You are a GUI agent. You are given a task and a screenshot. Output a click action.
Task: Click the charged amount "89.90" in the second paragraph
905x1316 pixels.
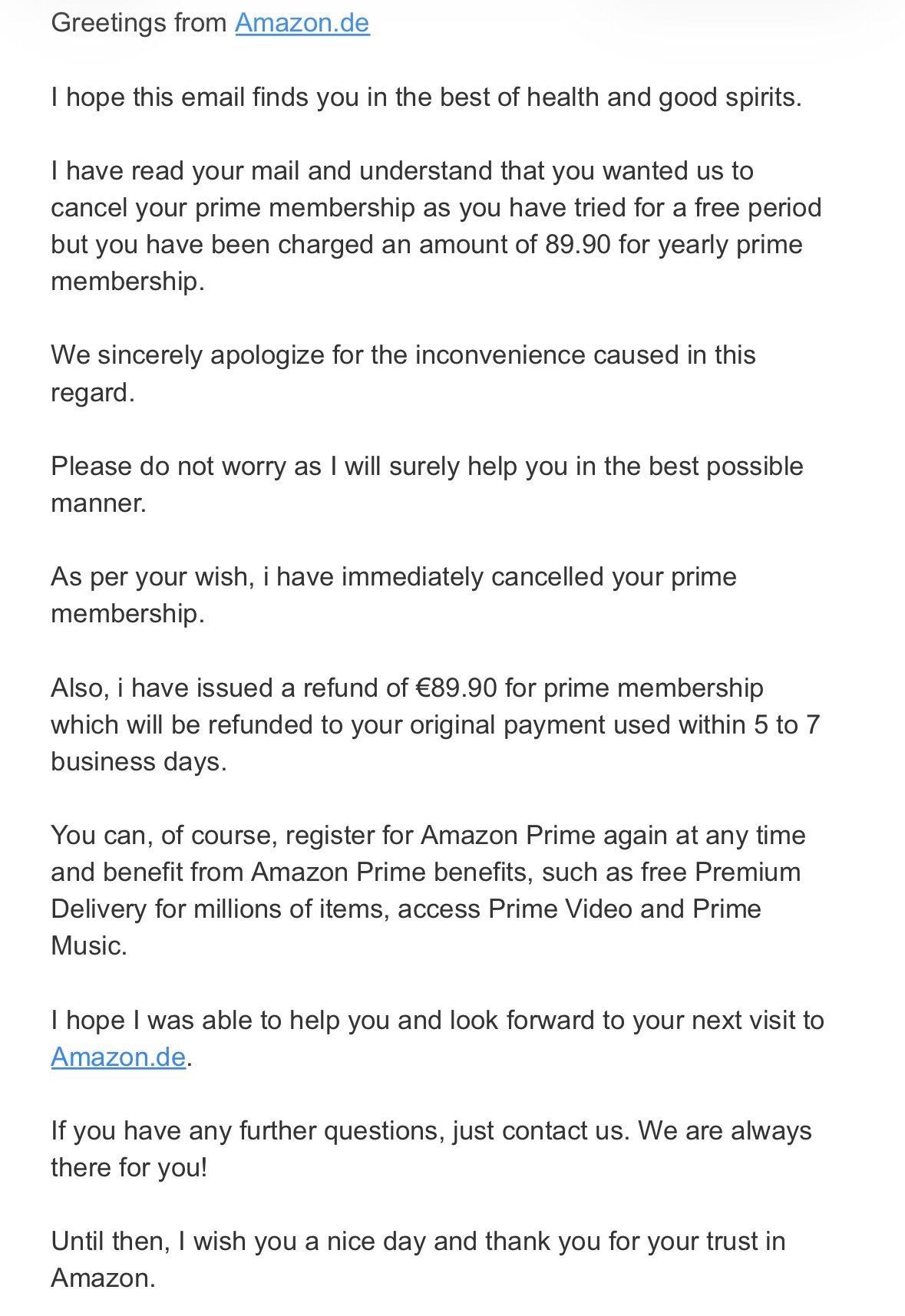coord(578,245)
